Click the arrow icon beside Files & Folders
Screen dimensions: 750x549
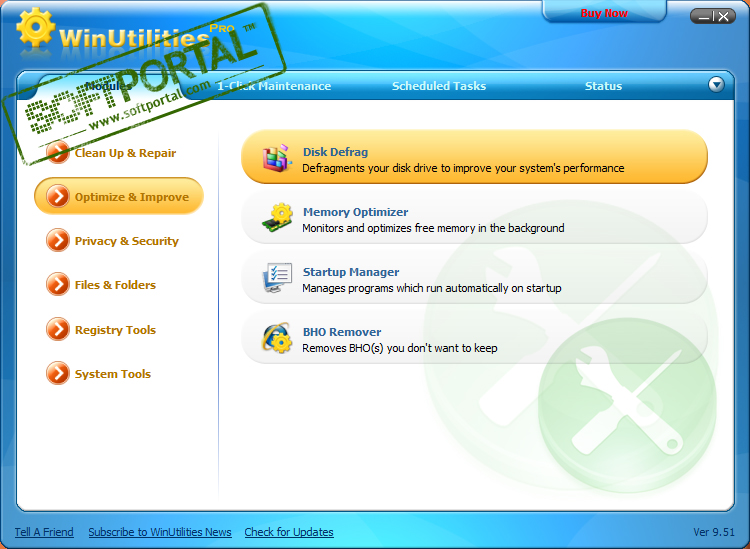click(x=58, y=285)
